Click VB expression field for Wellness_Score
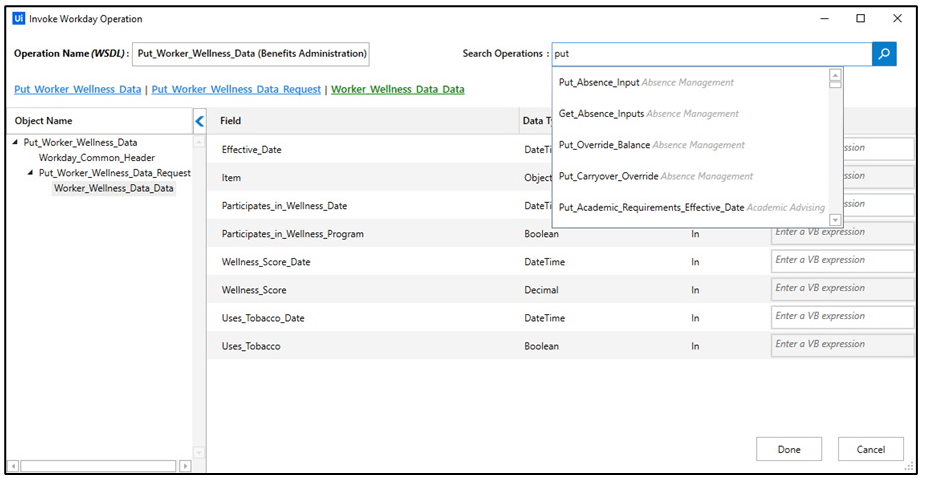Screen dimensions: 925x480 (x=842, y=289)
